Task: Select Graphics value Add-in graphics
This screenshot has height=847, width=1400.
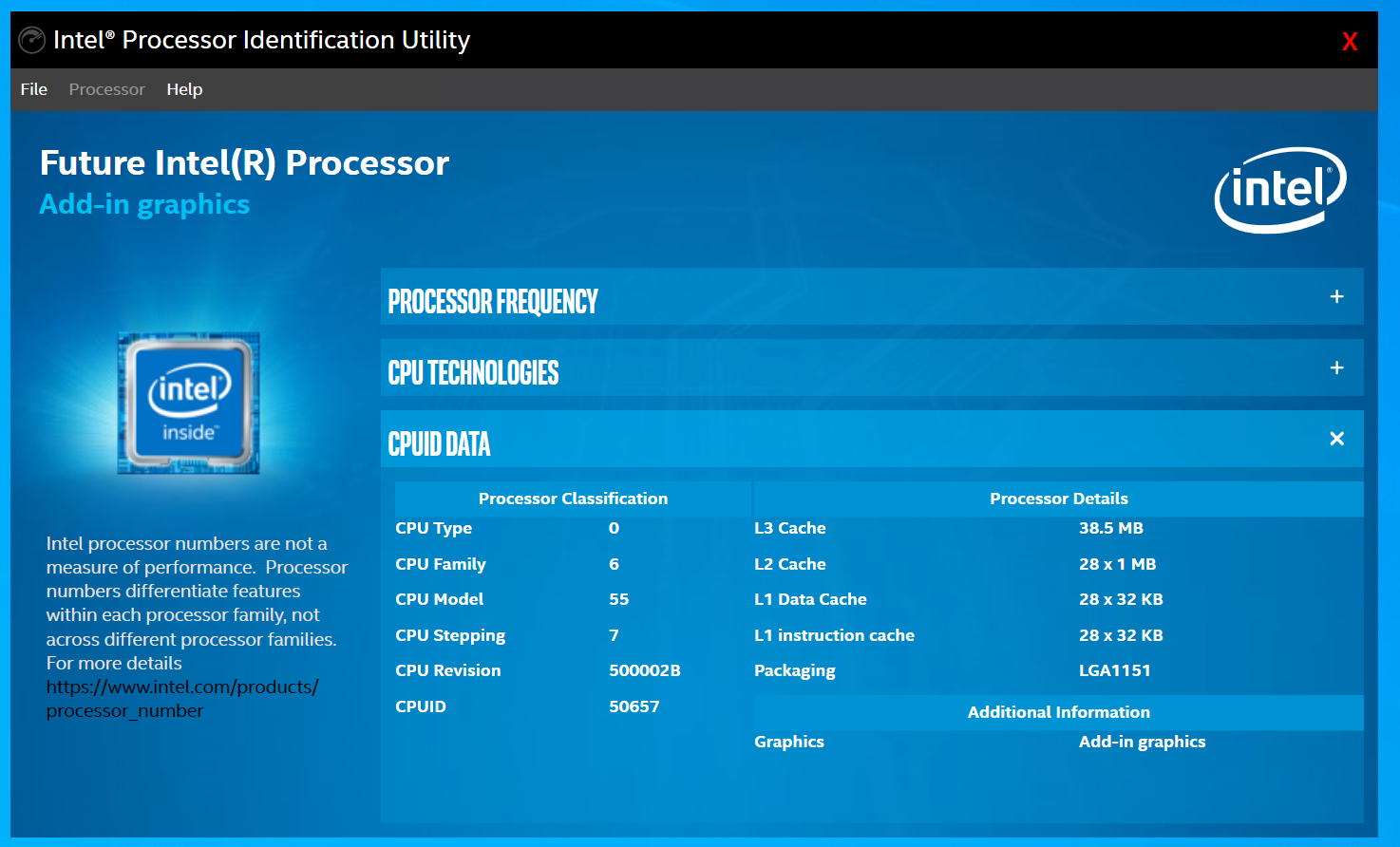Action: click(x=1143, y=742)
